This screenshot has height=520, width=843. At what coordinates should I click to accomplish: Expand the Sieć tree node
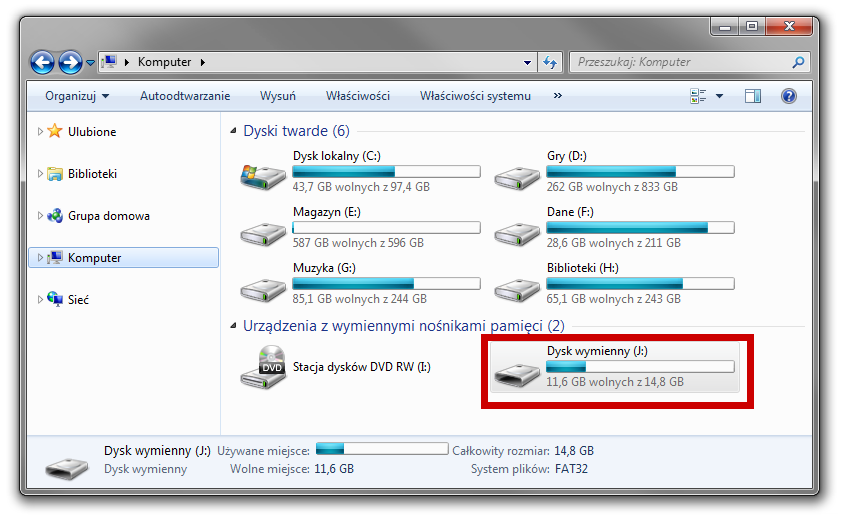40,300
